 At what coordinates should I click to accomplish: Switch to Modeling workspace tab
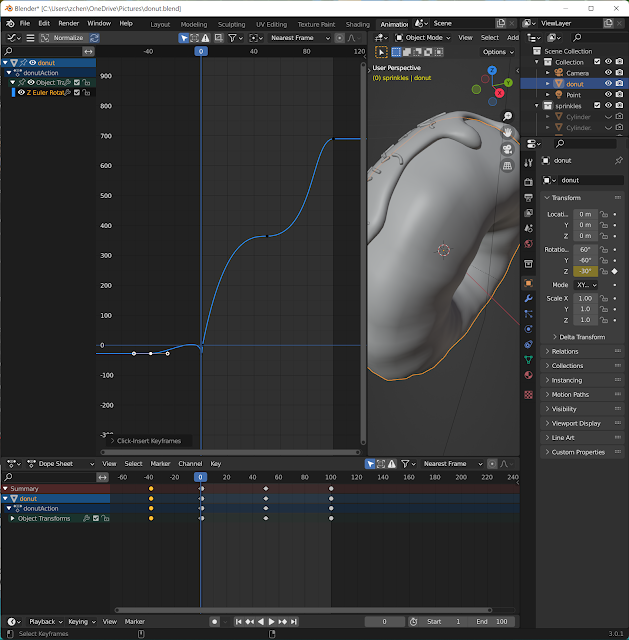[x=193, y=24]
